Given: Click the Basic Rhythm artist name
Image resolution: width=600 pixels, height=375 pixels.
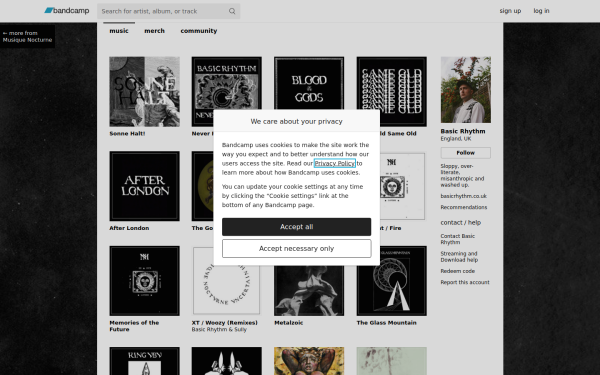Looking at the screenshot, I should pos(463,131).
